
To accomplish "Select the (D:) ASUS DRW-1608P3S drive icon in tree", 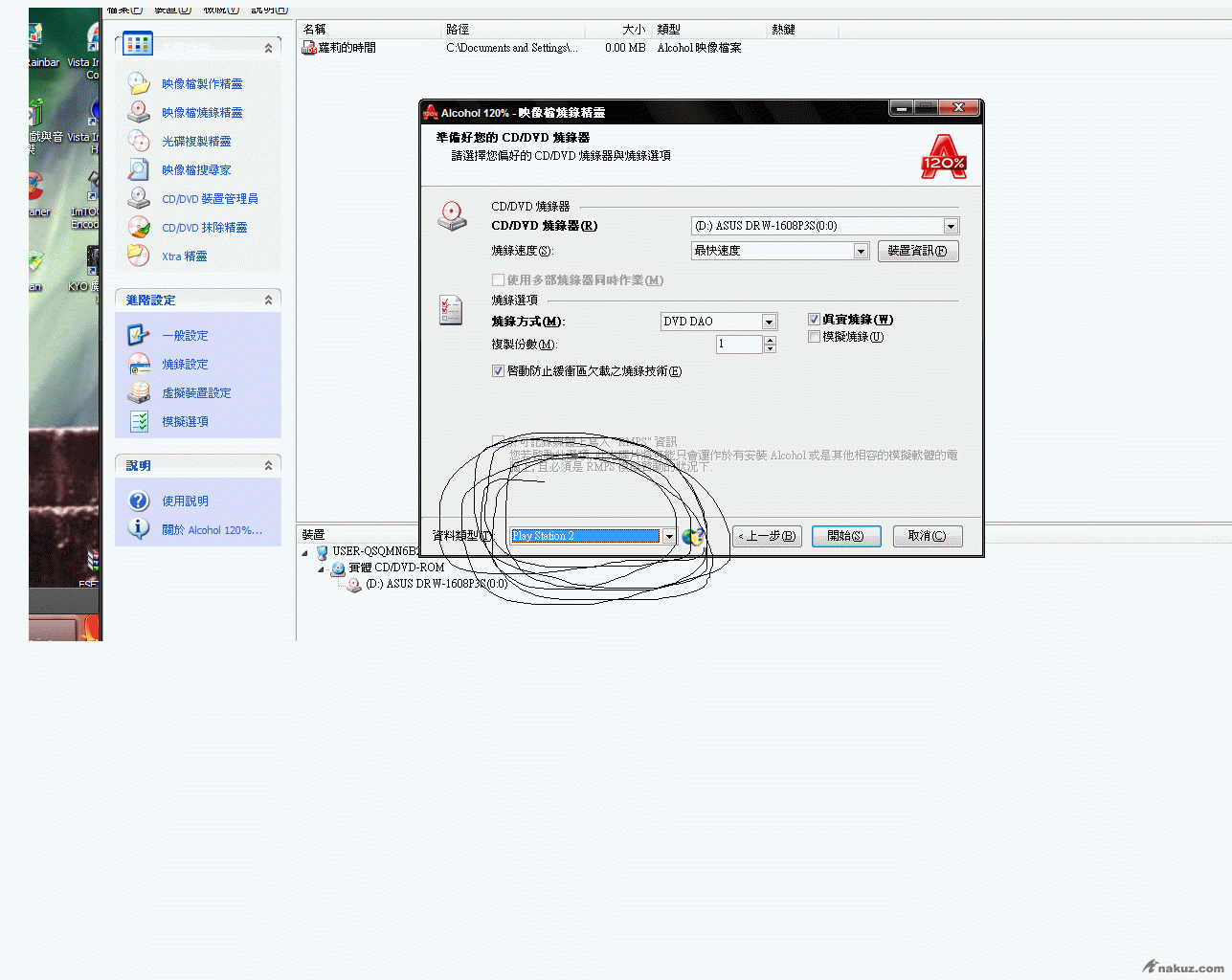I will tap(354, 585).
